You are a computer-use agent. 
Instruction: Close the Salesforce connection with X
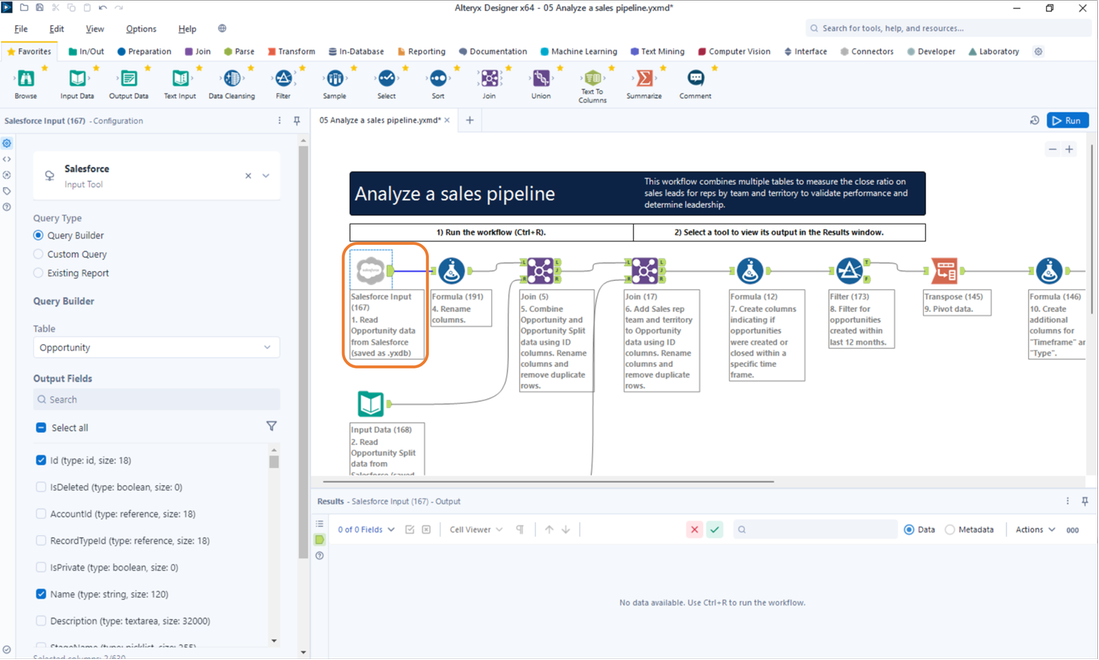point(248,176)
